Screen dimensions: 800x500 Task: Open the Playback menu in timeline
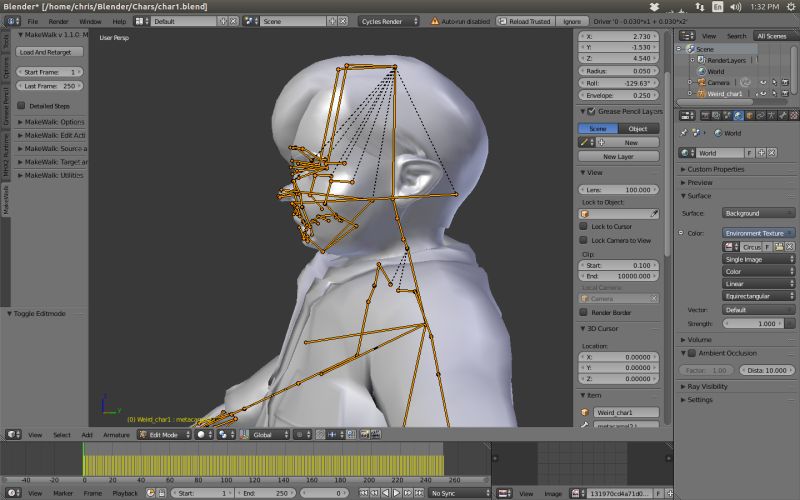(124, 493)
